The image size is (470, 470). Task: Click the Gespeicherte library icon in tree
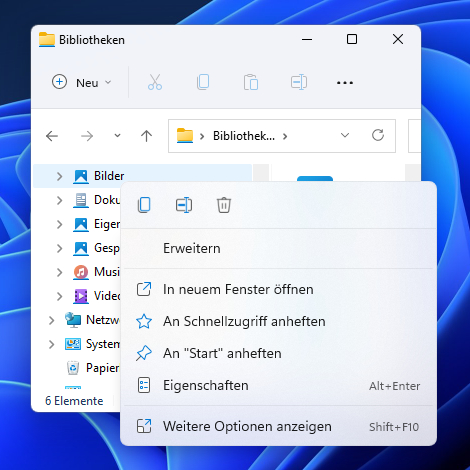pyautogui.click(x=81, y=248)
